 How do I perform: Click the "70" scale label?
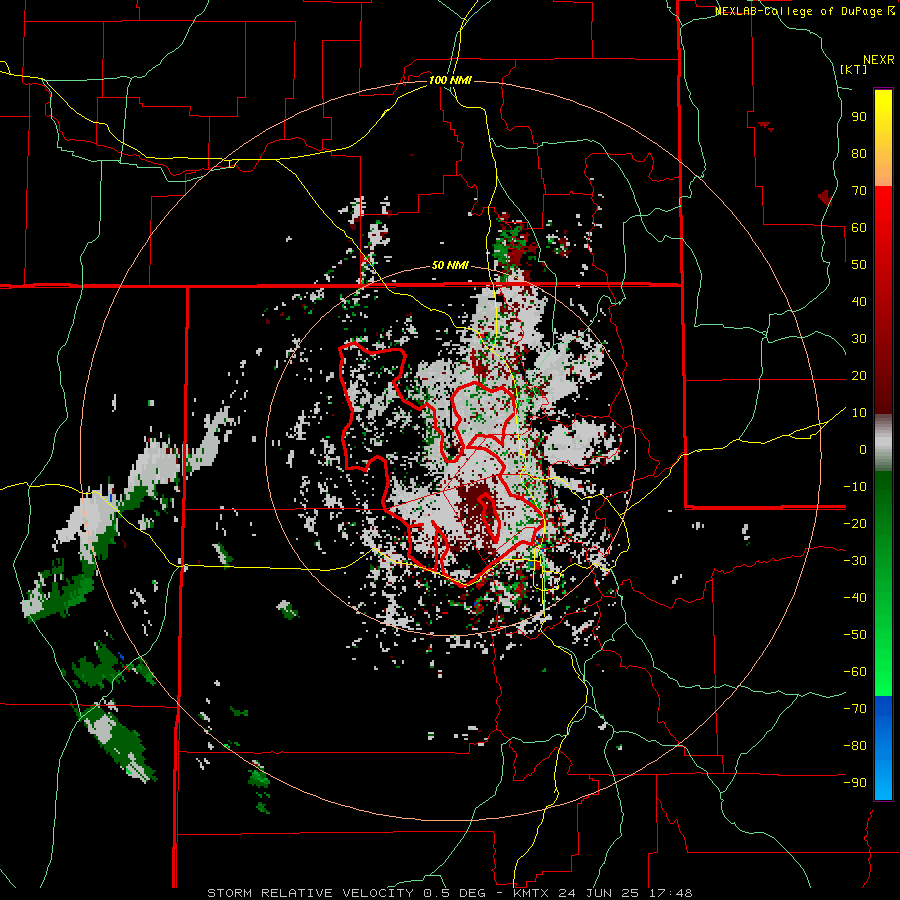[859, 191]
